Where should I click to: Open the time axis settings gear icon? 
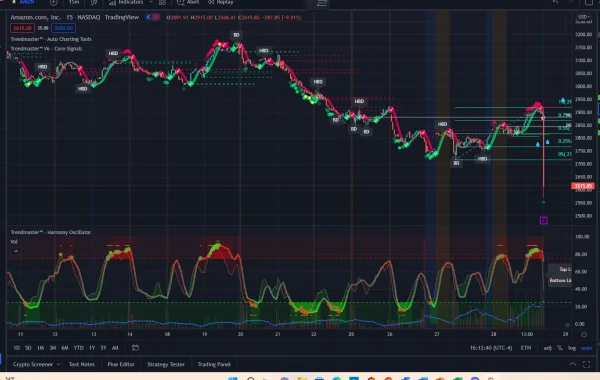point(584,334)
